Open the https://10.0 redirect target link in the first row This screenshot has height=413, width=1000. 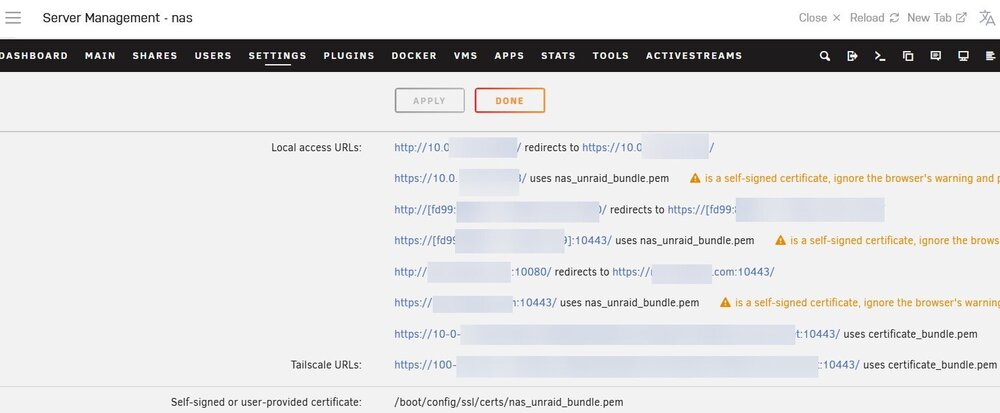click(x=648, y=147)
